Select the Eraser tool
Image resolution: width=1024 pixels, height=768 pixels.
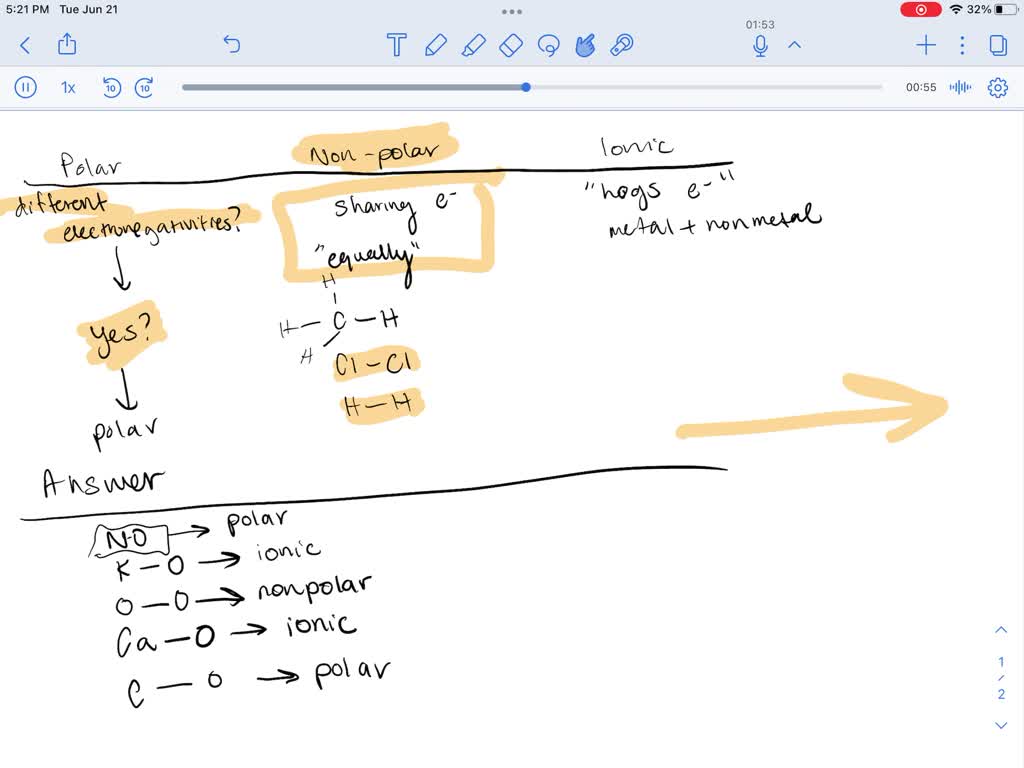pos(511,45)
